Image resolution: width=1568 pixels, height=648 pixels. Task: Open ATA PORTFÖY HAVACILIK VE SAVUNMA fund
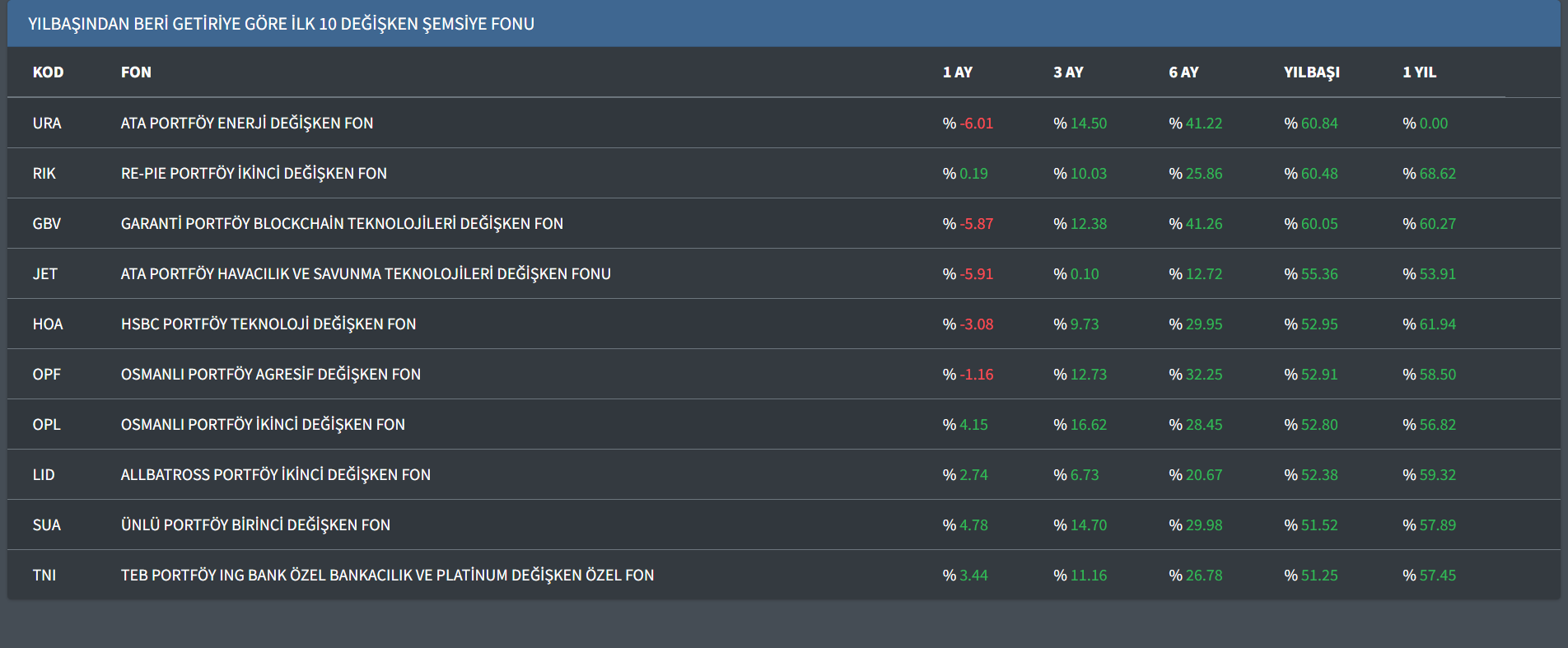(366, 273)
